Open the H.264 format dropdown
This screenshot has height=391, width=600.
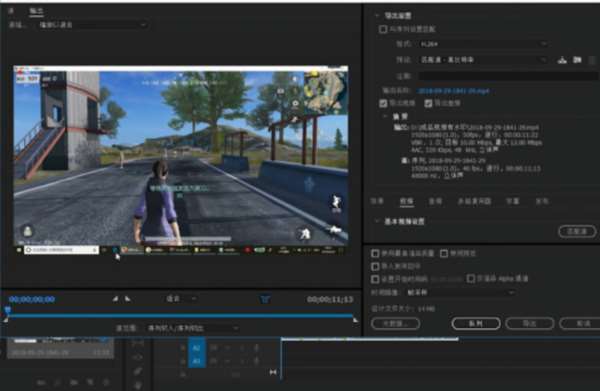coord(483,44)
